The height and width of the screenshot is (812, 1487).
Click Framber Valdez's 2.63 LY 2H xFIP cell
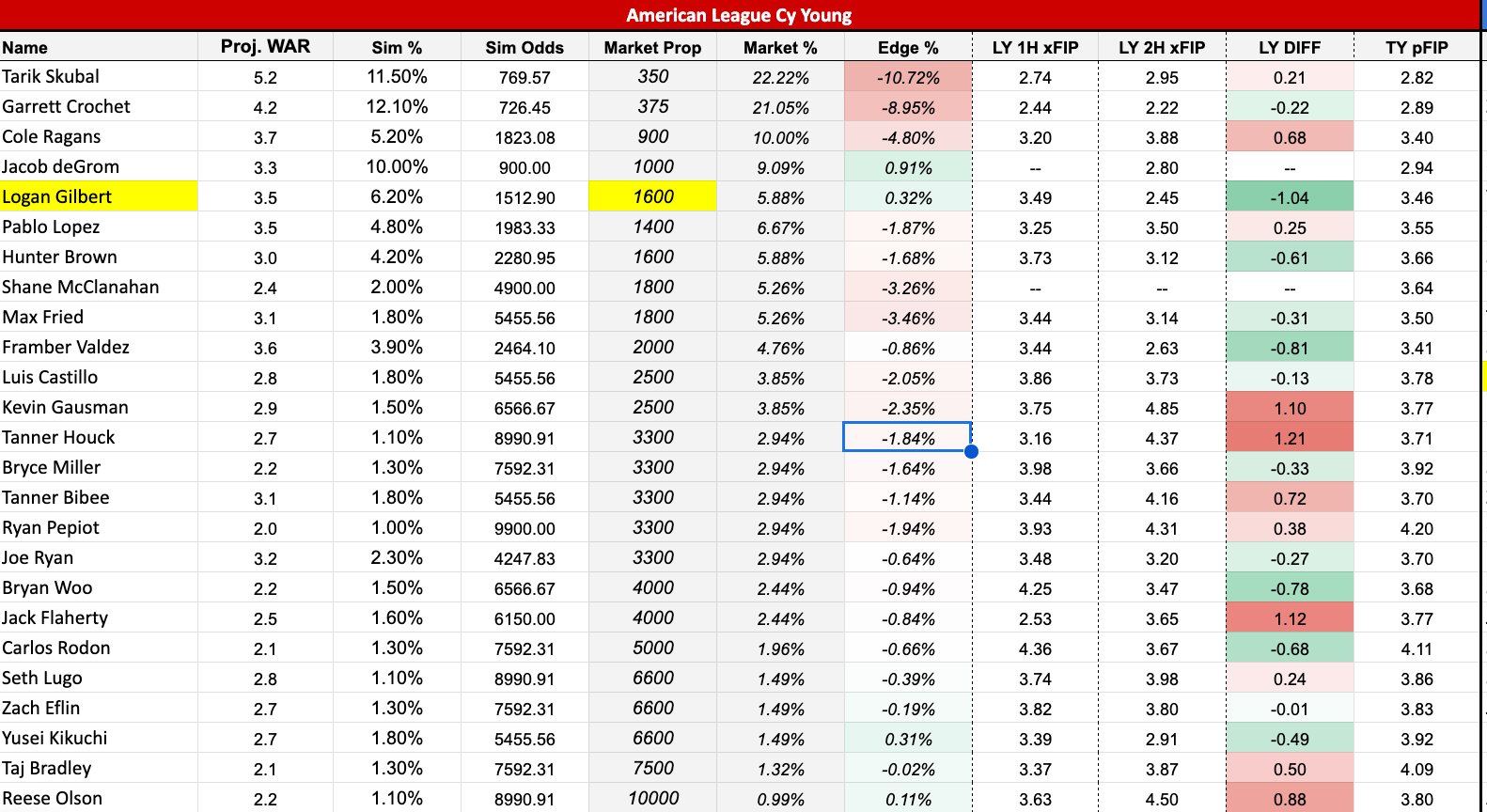click(x=1162, y=347)
